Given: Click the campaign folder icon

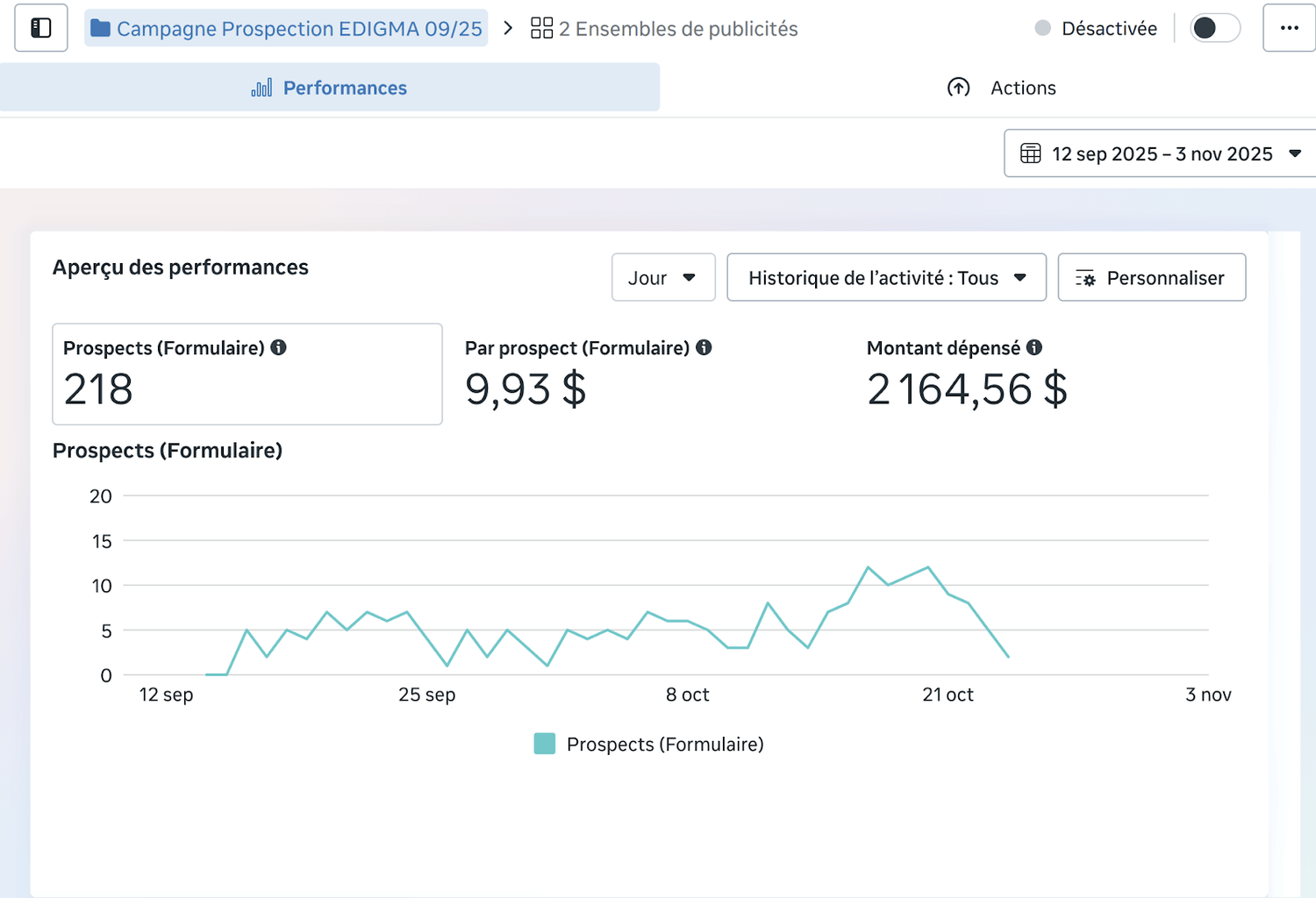Looking at the screenshot, I should pos(101,29).
